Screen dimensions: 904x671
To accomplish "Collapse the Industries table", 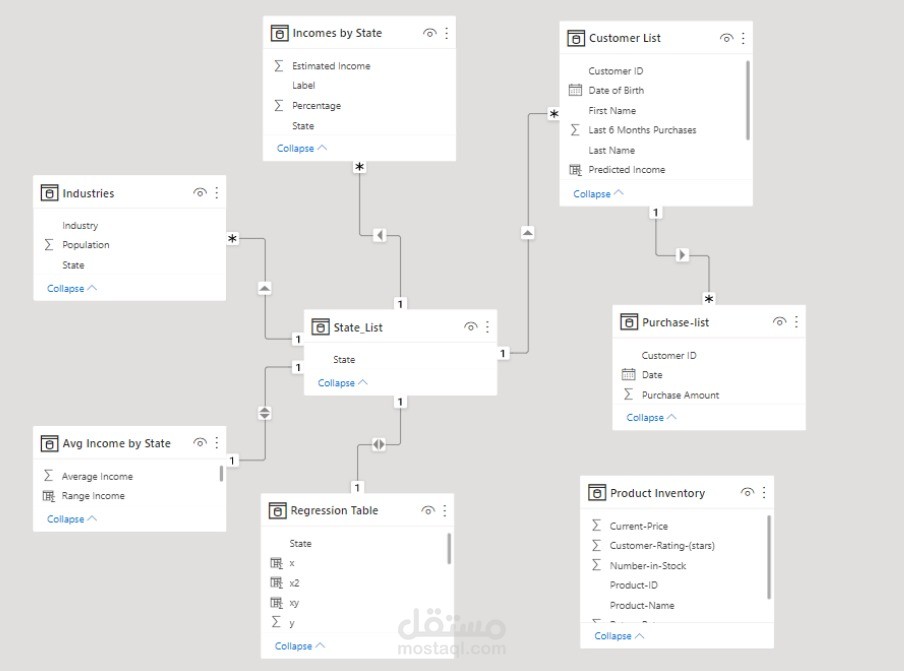I will tap(65, 287).
